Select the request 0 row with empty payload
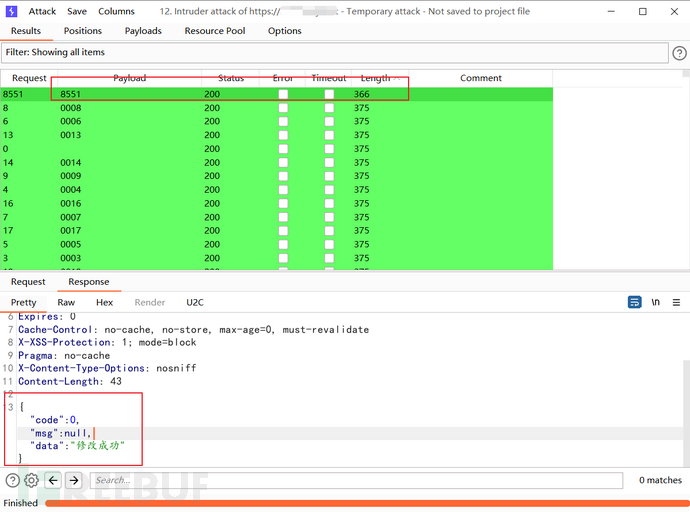The height and width of the screenshot is (512, 690). tap(276, 149)
